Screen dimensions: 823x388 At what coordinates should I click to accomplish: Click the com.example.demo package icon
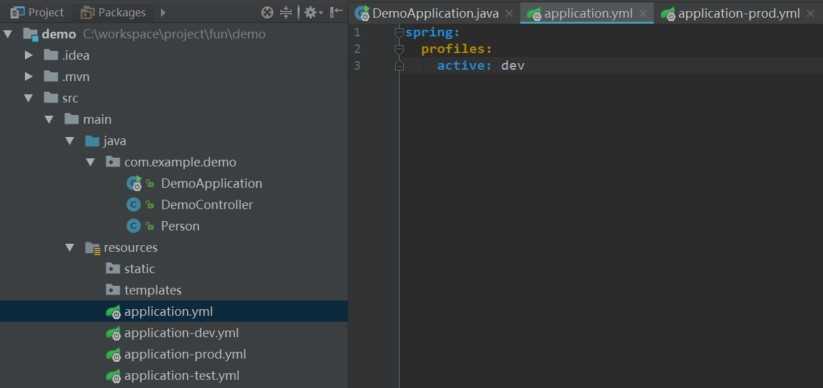[x=112, y=162]
